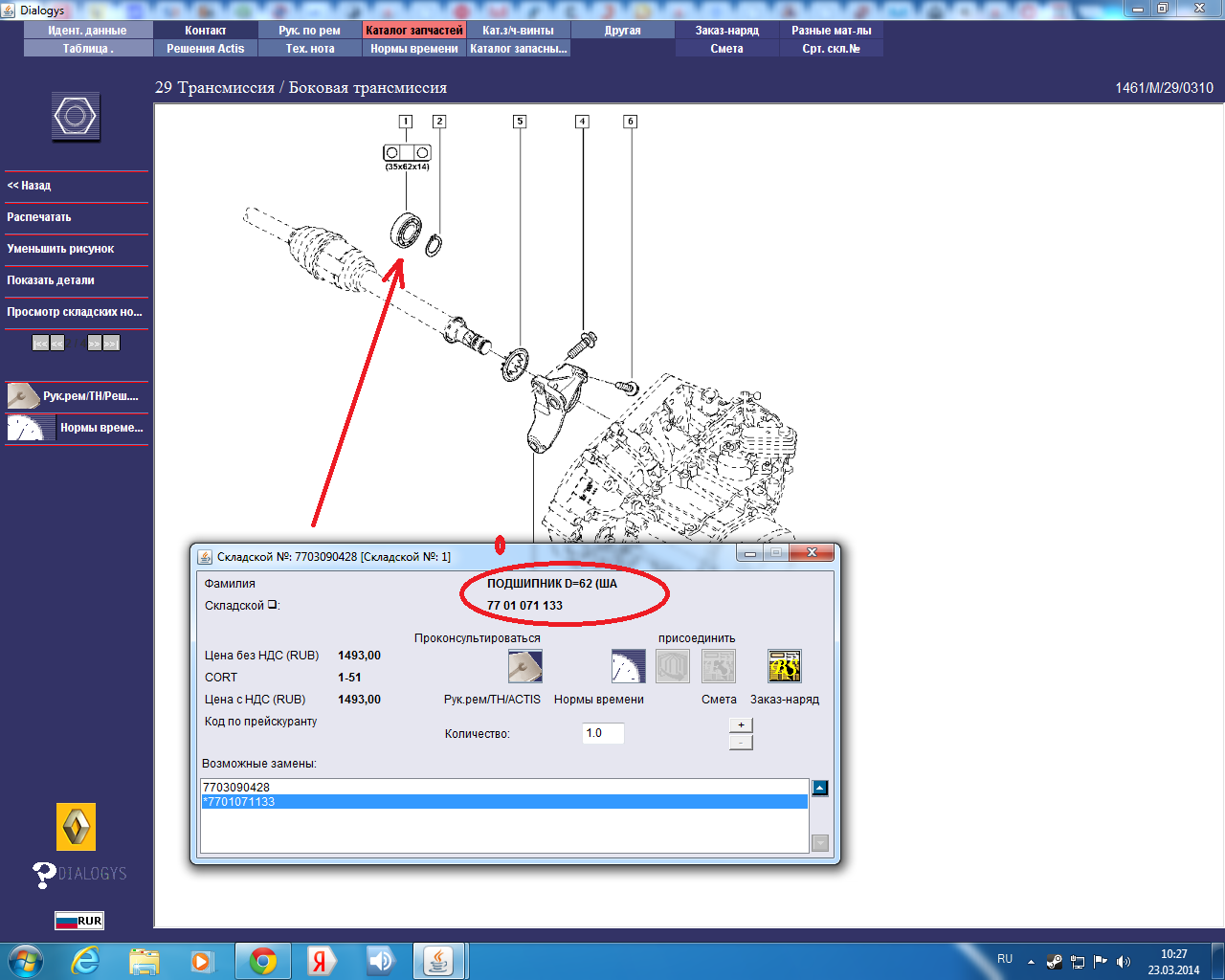Open the Нормы времени tab
This screenshot has width=1225, height=980.
pos(414,49)
